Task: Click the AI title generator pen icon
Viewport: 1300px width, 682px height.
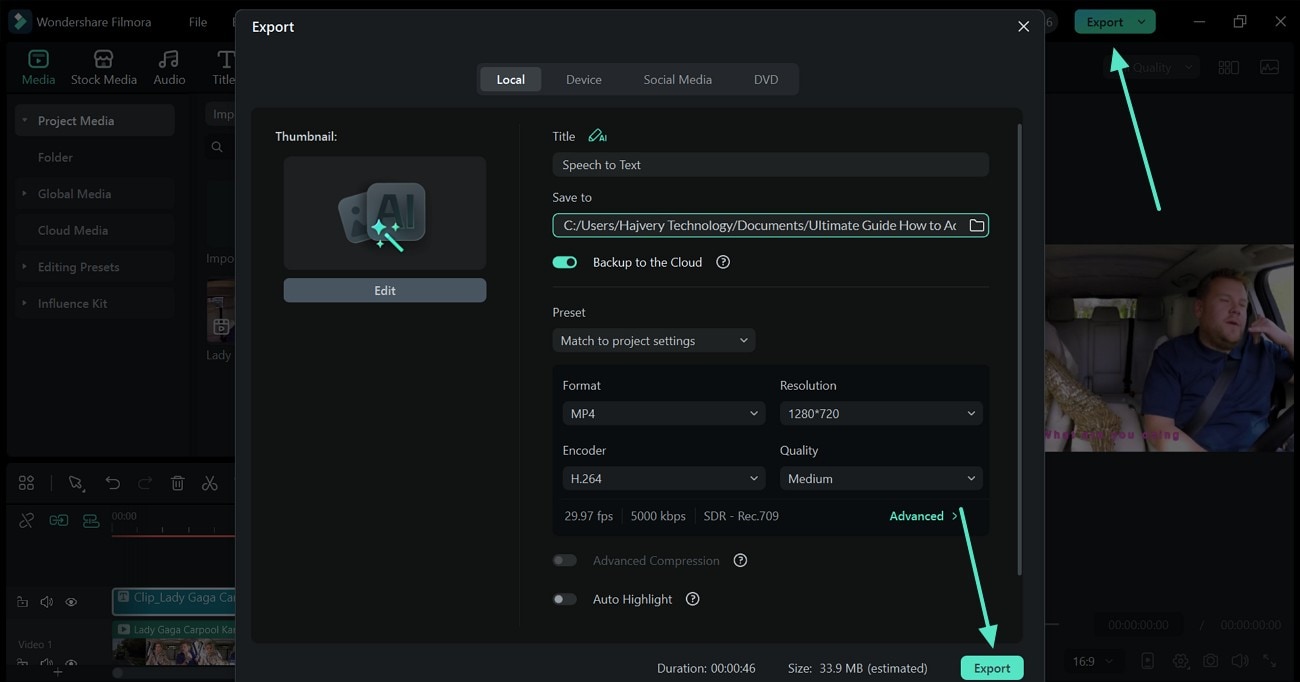Action: click(x=597, y=136)
